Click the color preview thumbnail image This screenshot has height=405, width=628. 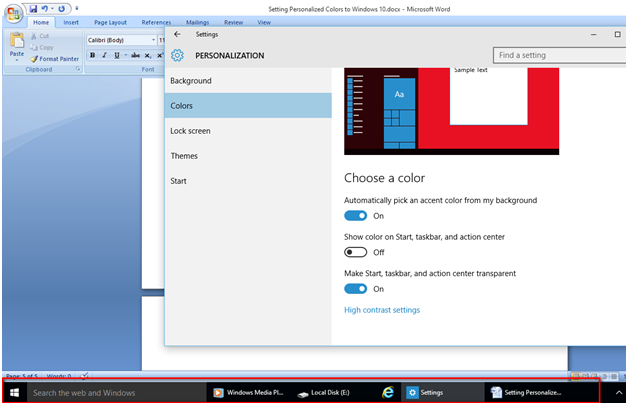coord(451,111)
